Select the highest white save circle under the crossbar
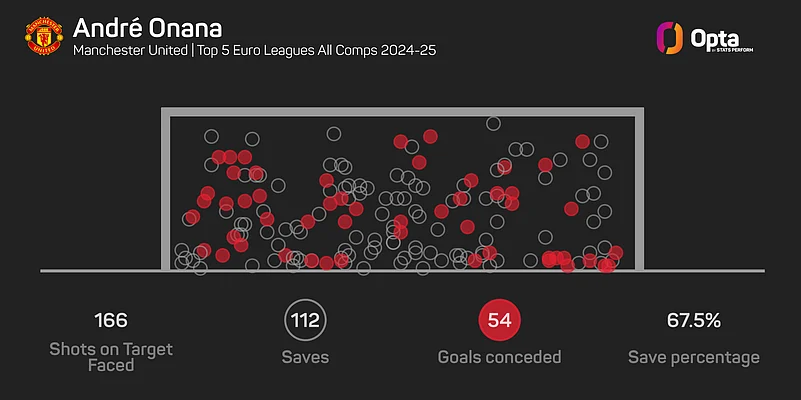 [x=493, y=124]
